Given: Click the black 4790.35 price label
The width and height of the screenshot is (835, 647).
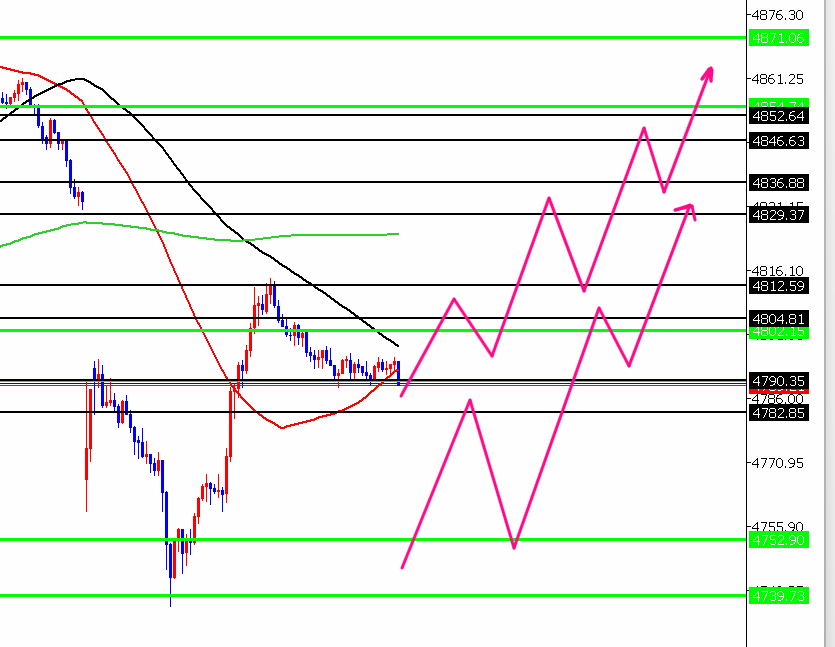Looking at the screenshot, I should click(778, 381).
